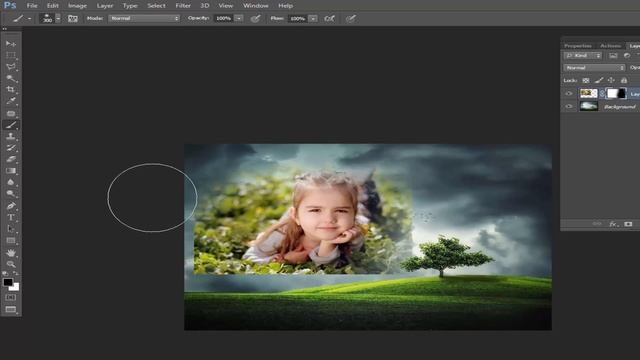Hide the top masked layer visibility eye

coord(569,93)
